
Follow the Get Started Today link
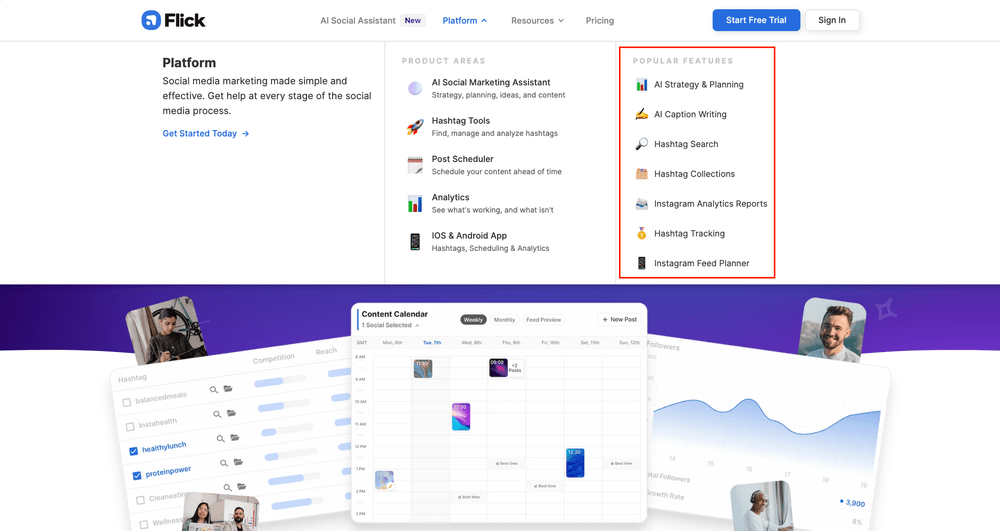pos(205,133)
